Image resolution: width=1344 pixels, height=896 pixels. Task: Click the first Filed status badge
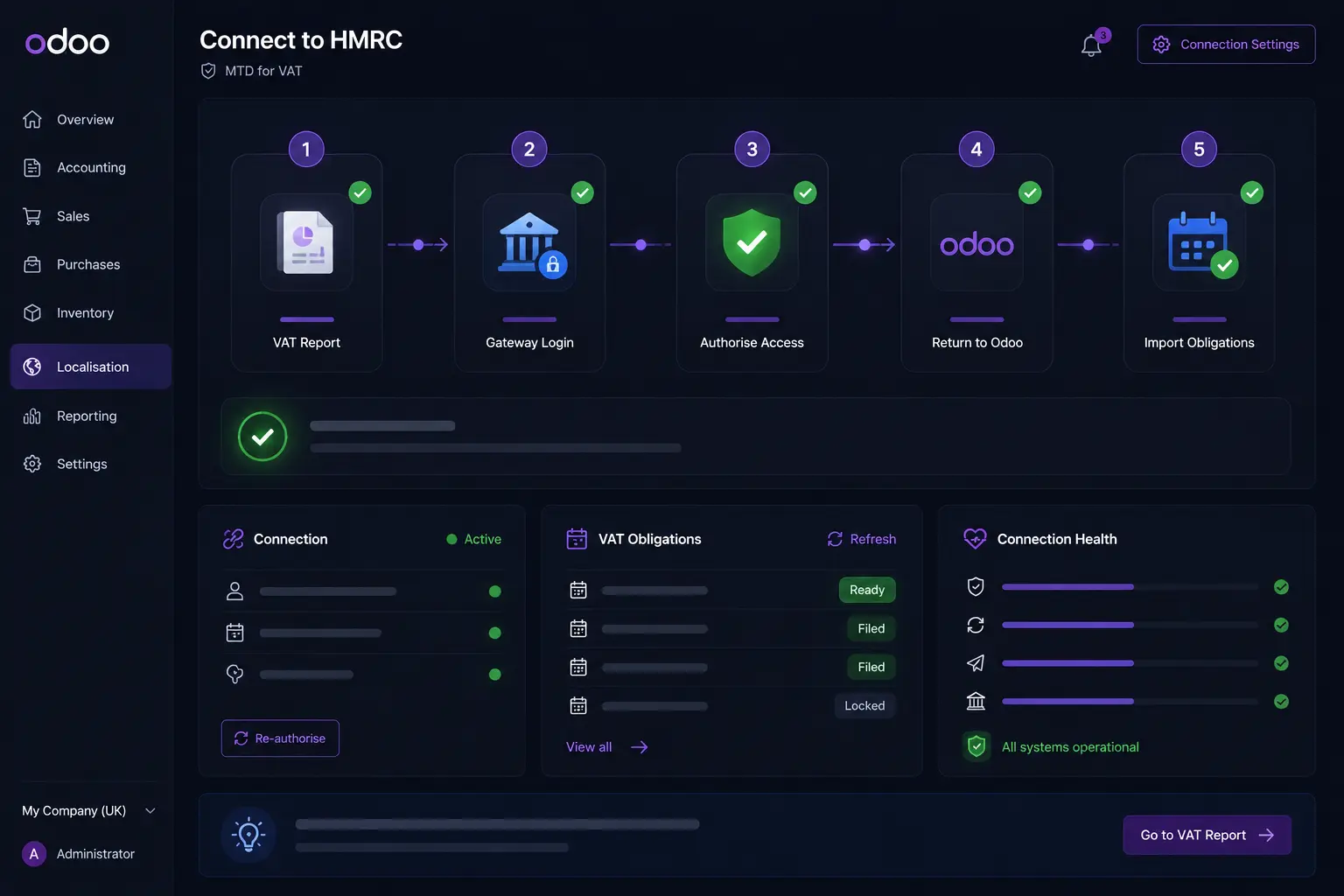871,628
